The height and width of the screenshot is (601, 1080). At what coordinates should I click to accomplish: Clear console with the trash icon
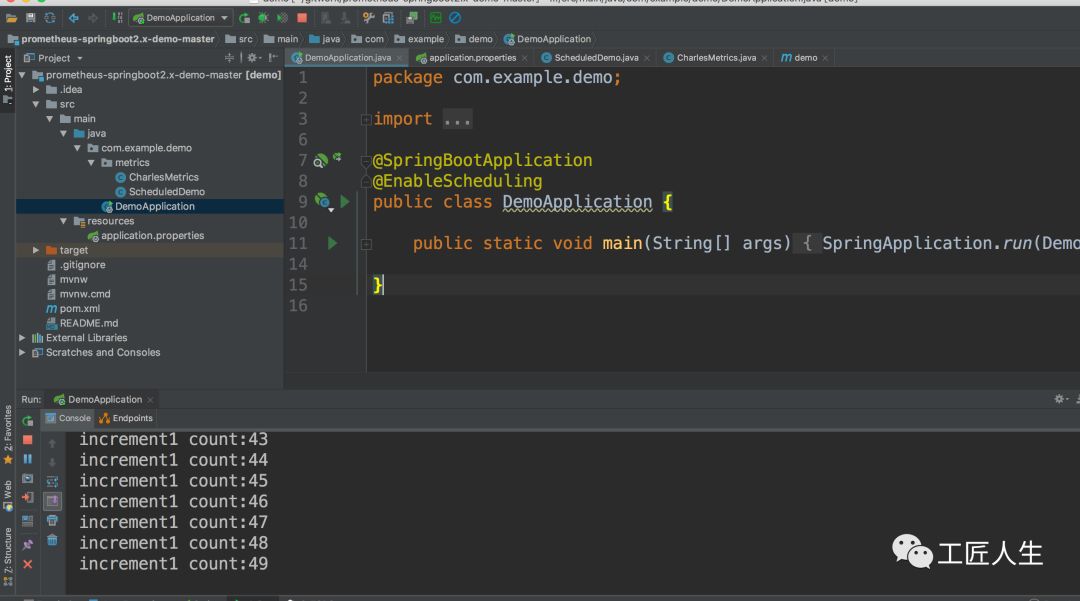52,540
